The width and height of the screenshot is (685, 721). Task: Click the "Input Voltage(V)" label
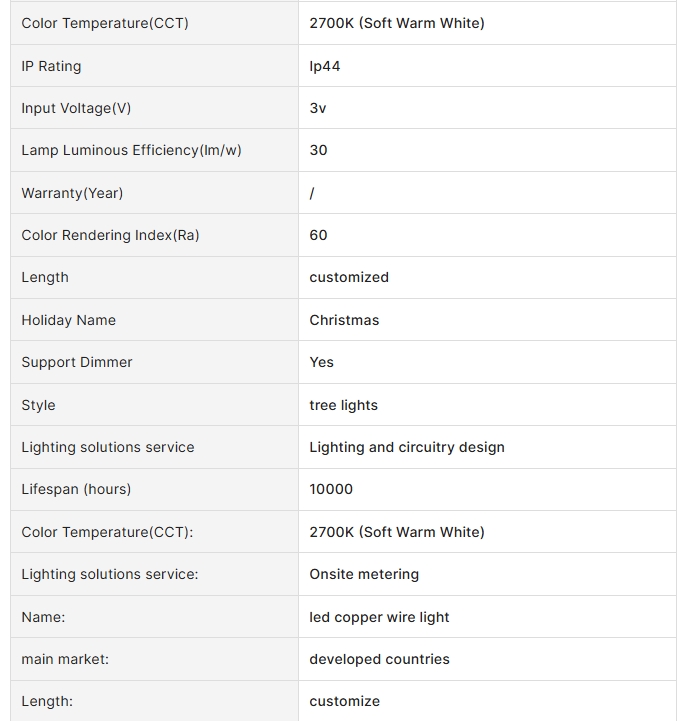click(76, 108)
